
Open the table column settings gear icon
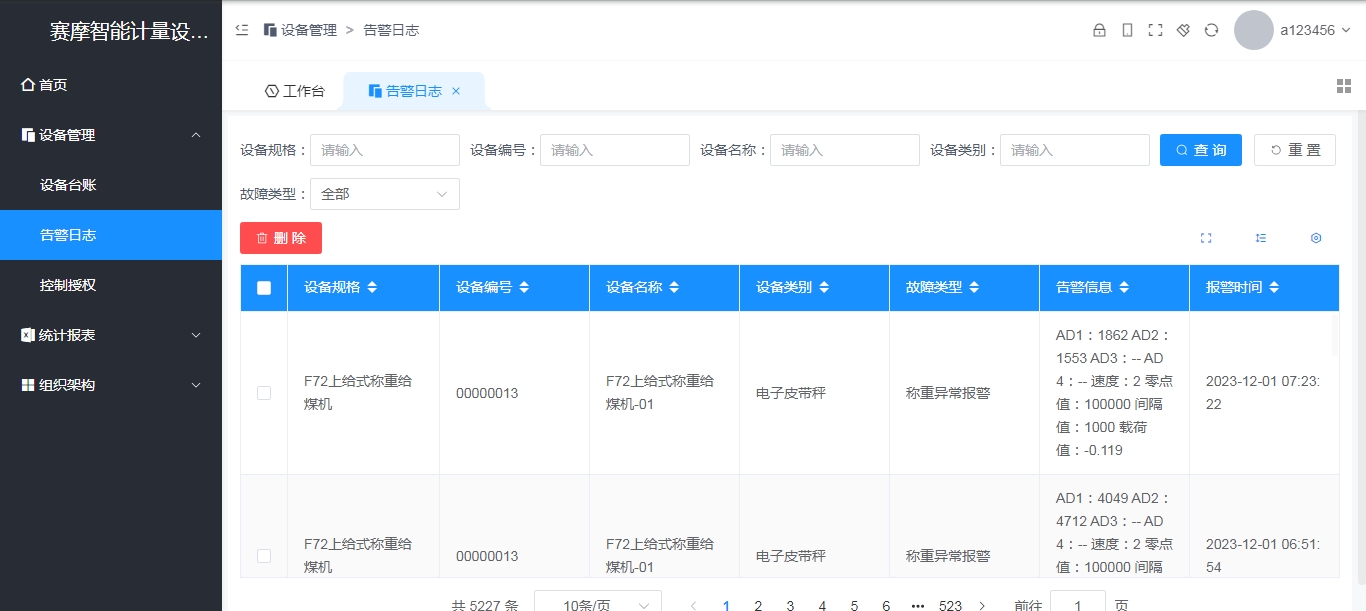(x=1316, y=238)
